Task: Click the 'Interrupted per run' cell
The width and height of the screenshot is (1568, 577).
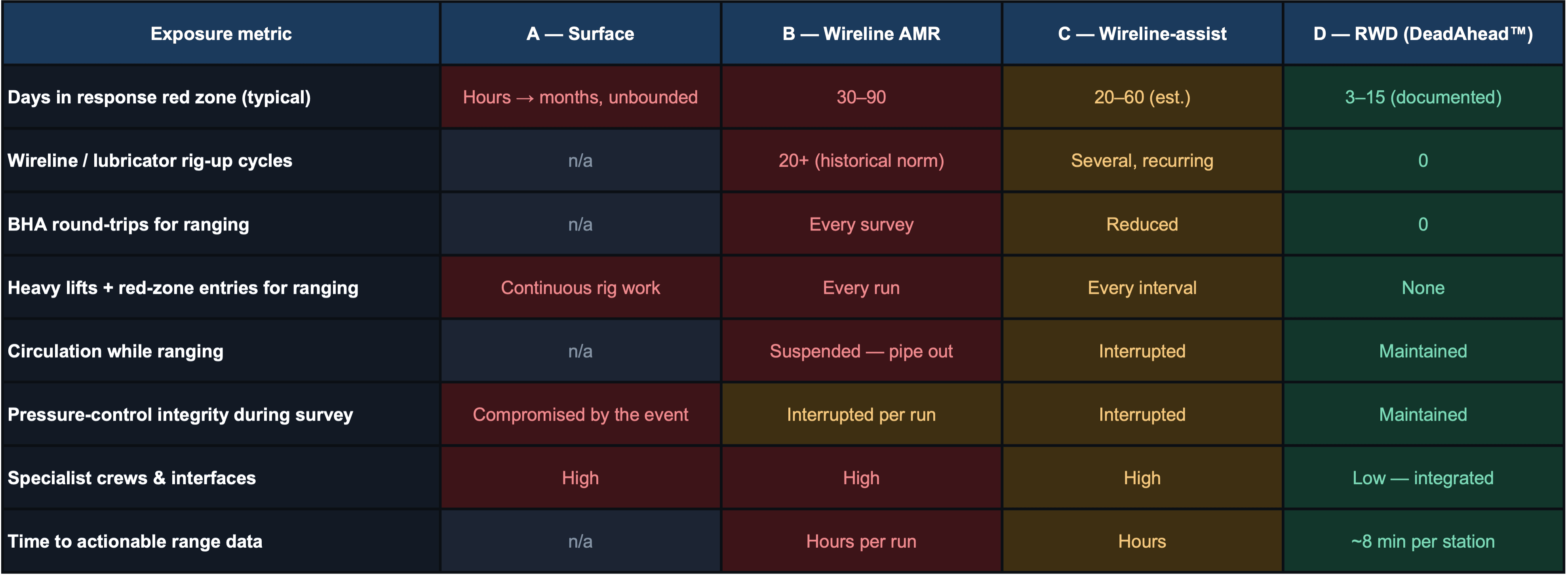Action: pos(861,415)
